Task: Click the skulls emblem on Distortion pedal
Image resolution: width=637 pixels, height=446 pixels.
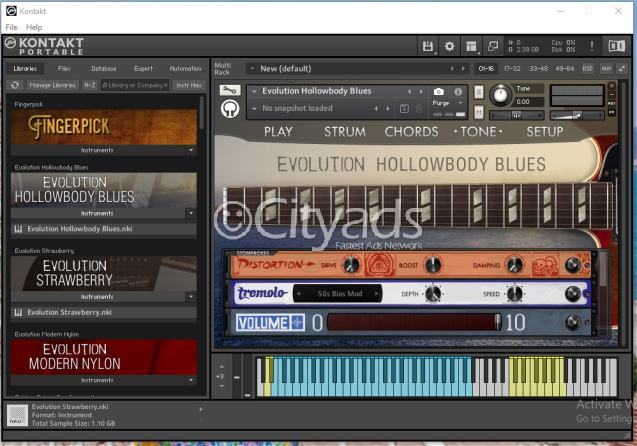Action: pos(545,265)
